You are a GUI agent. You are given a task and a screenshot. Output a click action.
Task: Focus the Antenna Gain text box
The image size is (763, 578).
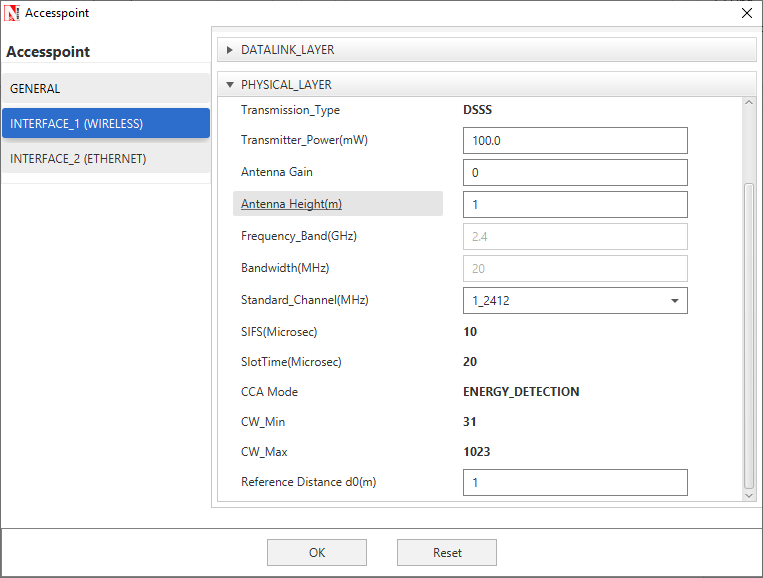click(x=575, y=172)
